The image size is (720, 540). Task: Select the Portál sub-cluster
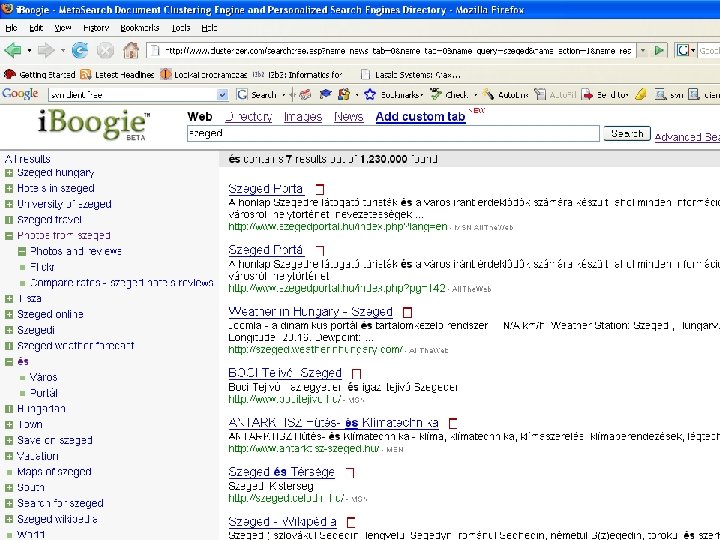coord(44,393)
